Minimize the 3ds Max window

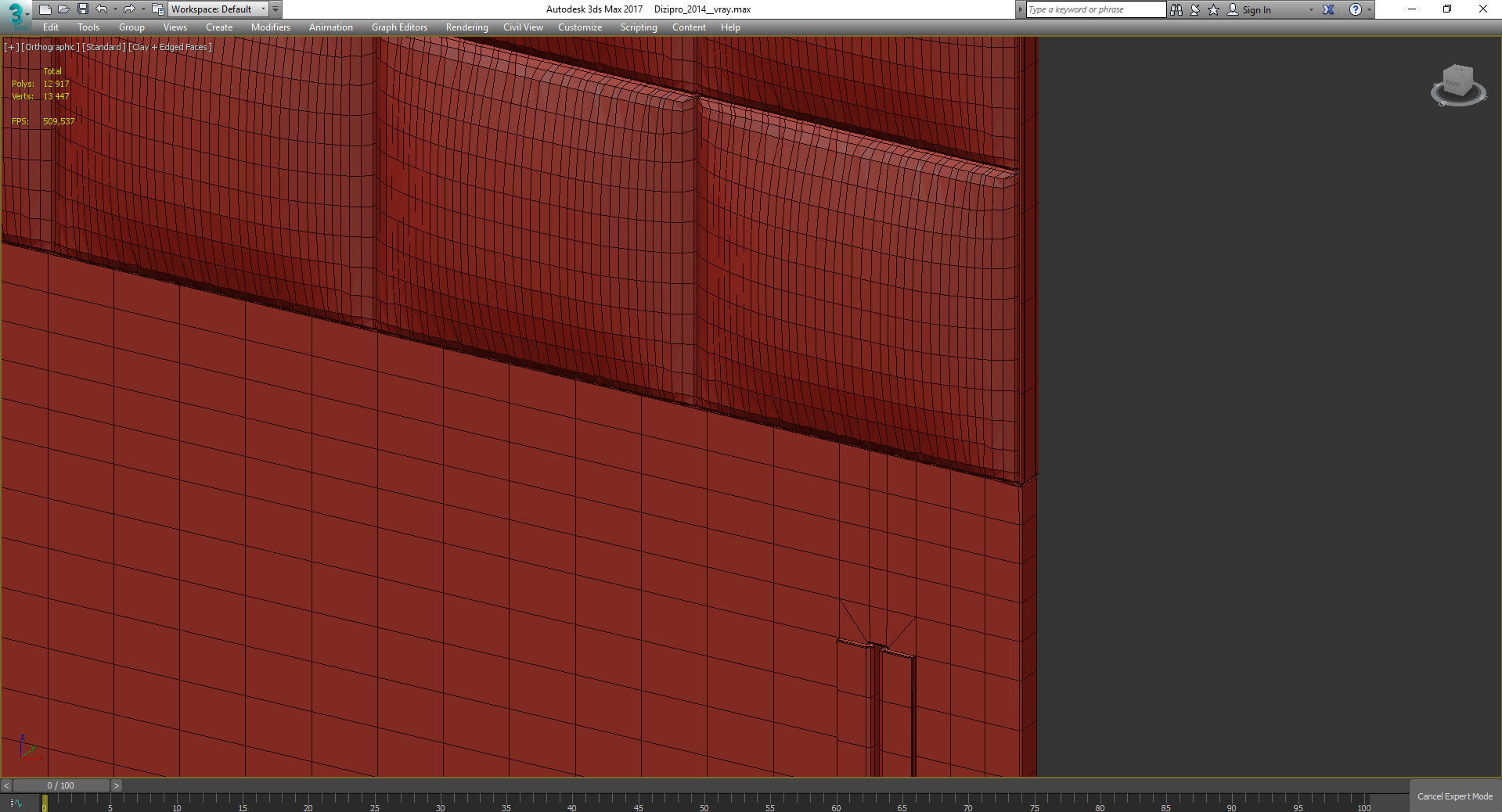tap(1412, 9)
